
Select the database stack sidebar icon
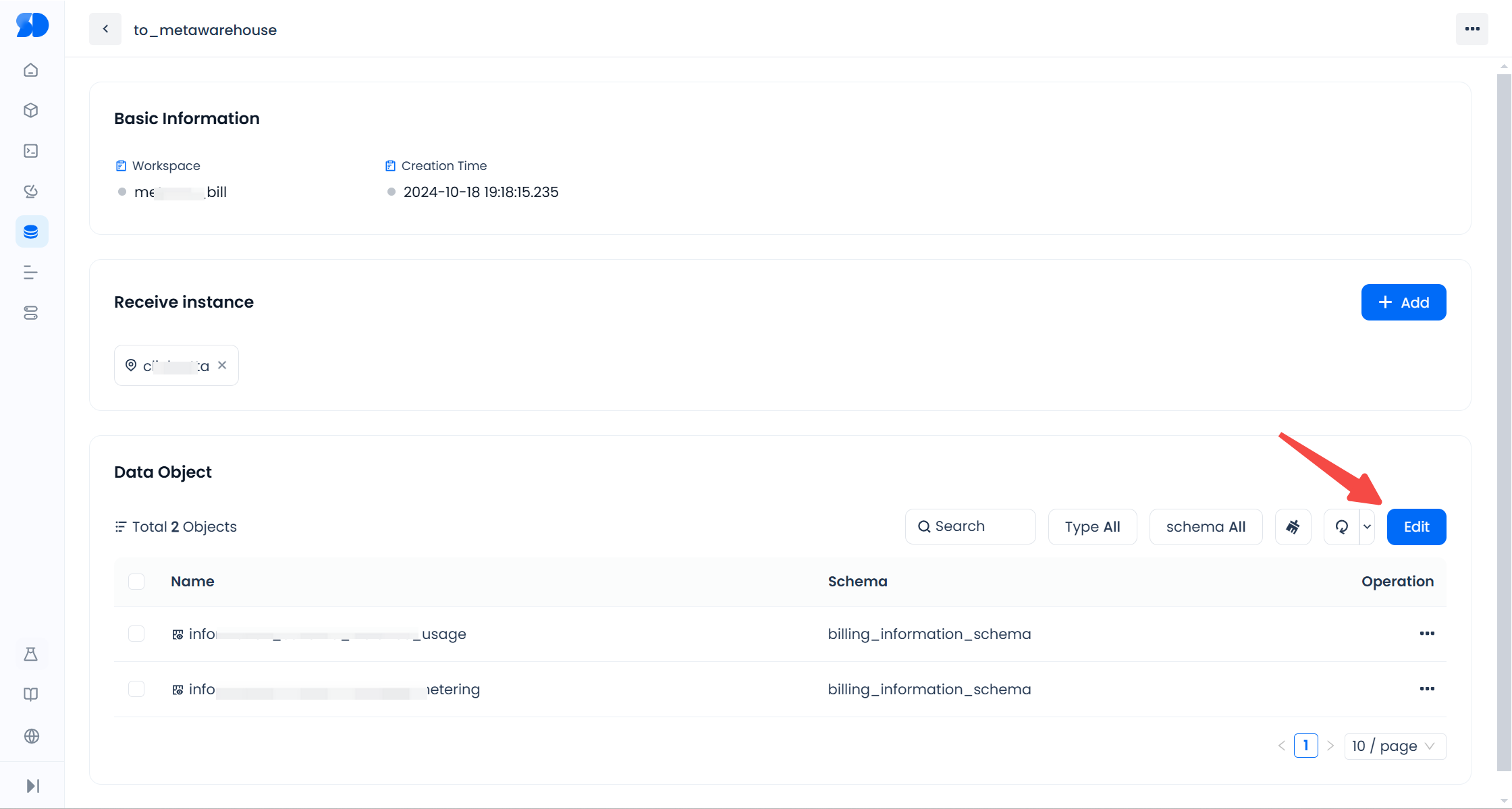tap(31, 232)
